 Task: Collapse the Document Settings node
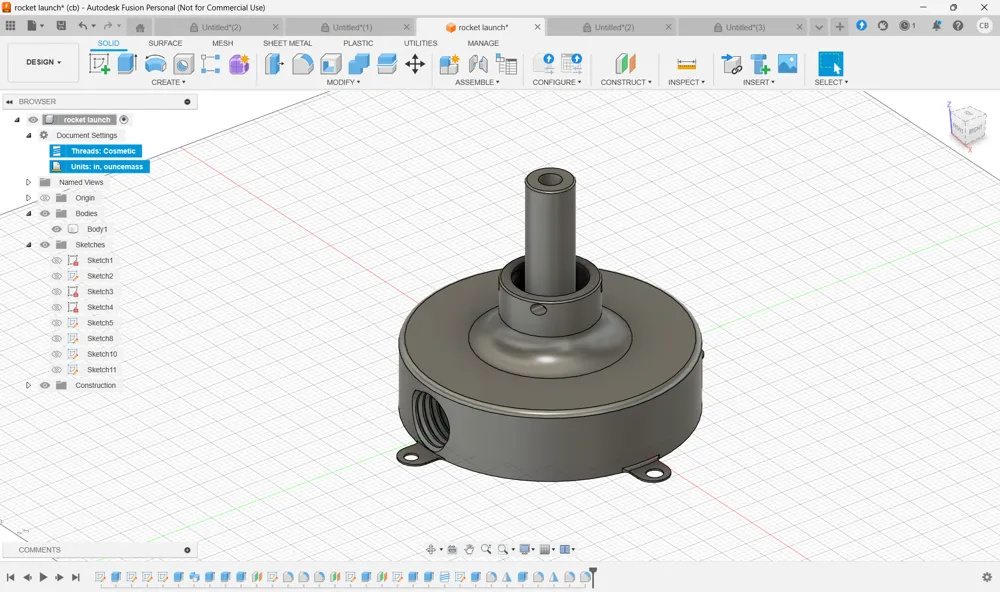point(28,135)
